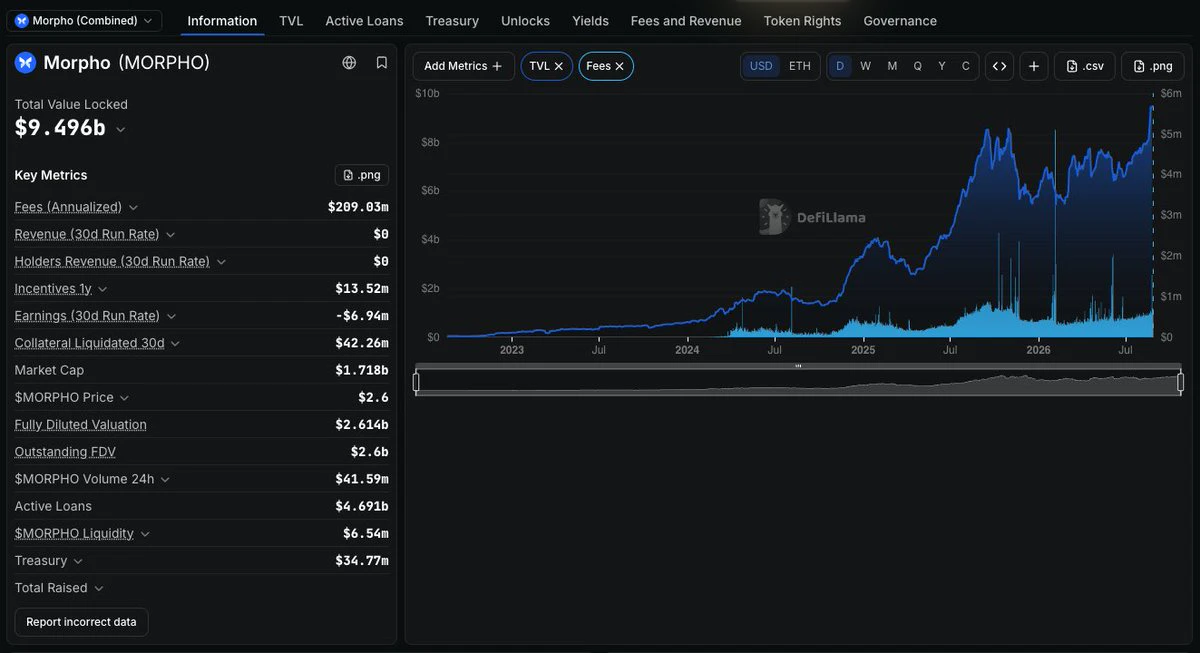Screen dimensions: 1200x653
Task: Expand the Collateral Liquidated 30d row
Action: pyautogui.click(x=176, y=343)
